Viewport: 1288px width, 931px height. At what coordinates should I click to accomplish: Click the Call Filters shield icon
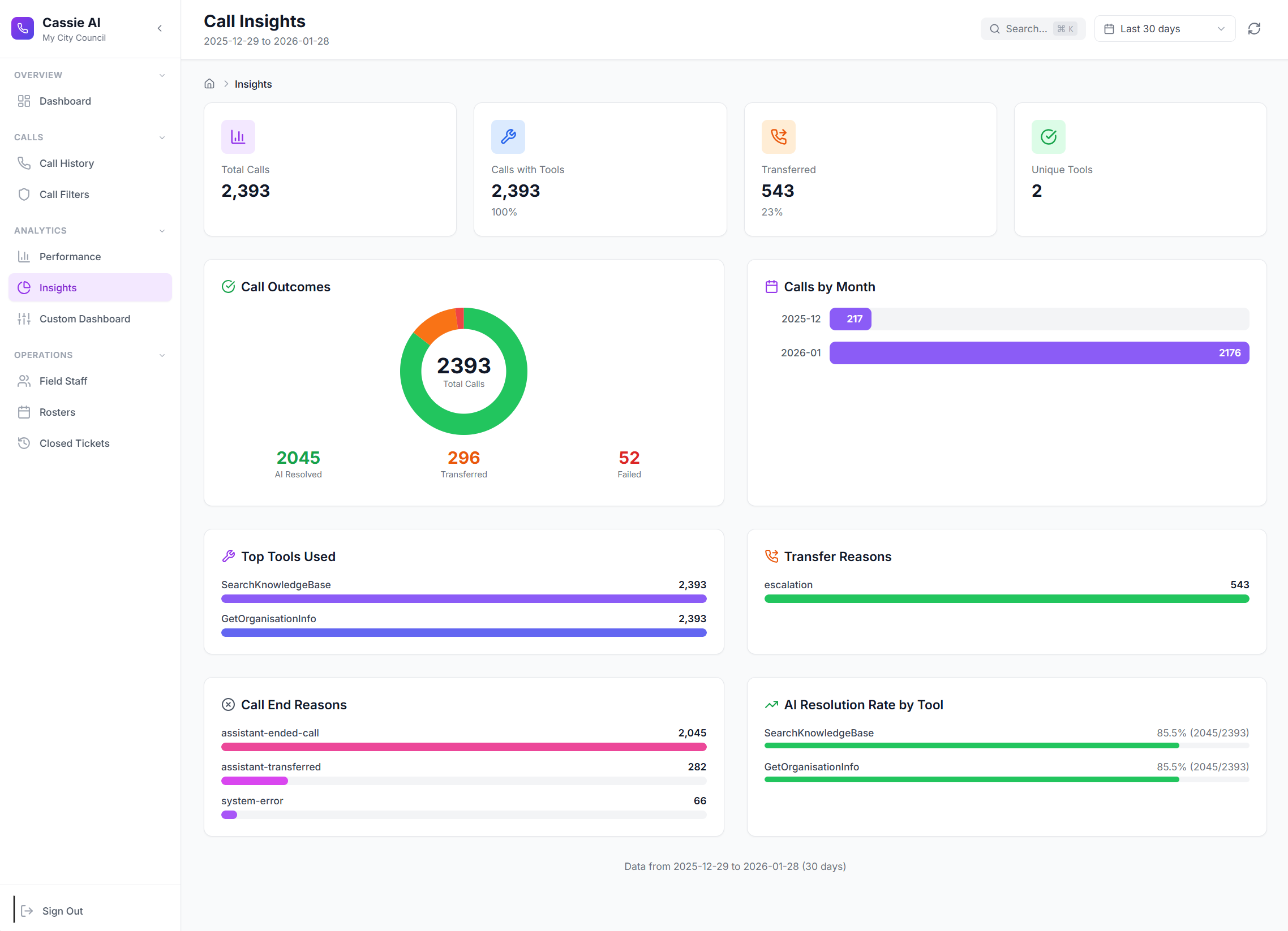click(24, 194)
